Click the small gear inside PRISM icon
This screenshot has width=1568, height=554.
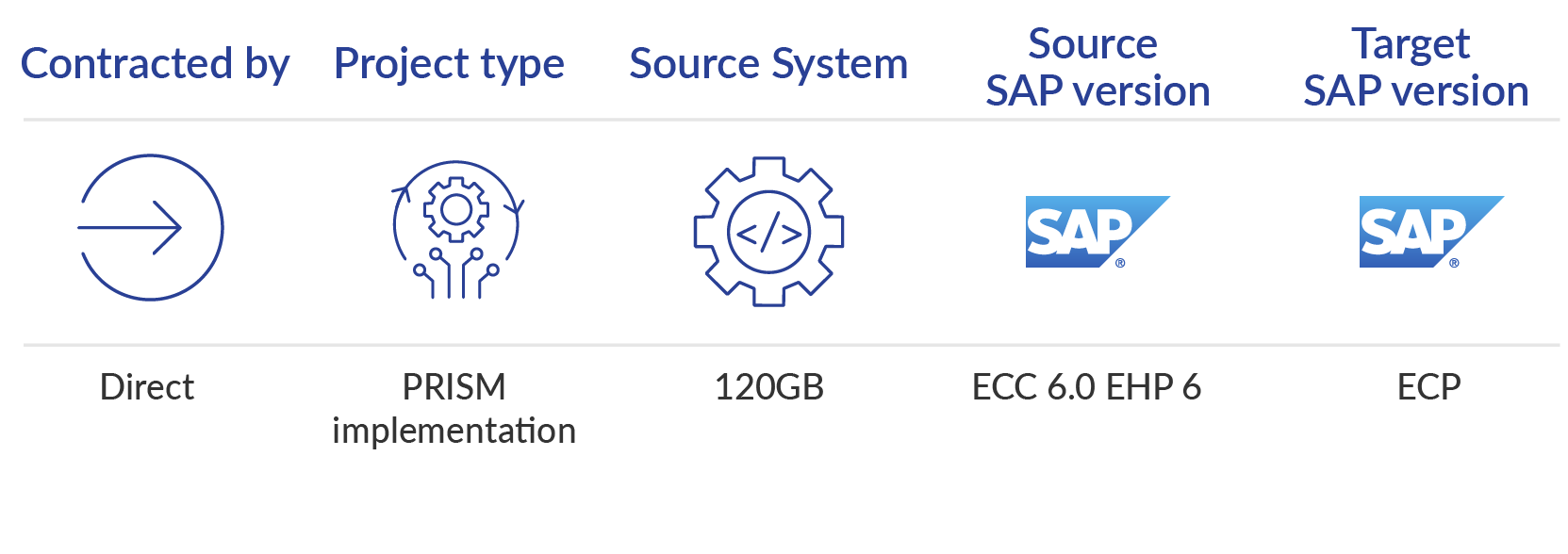(456, 209)
